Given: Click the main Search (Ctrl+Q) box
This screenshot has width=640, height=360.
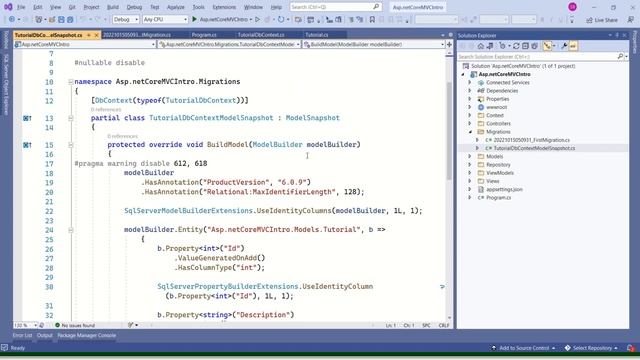Looking at the screenshot, I should coord(335,7).
